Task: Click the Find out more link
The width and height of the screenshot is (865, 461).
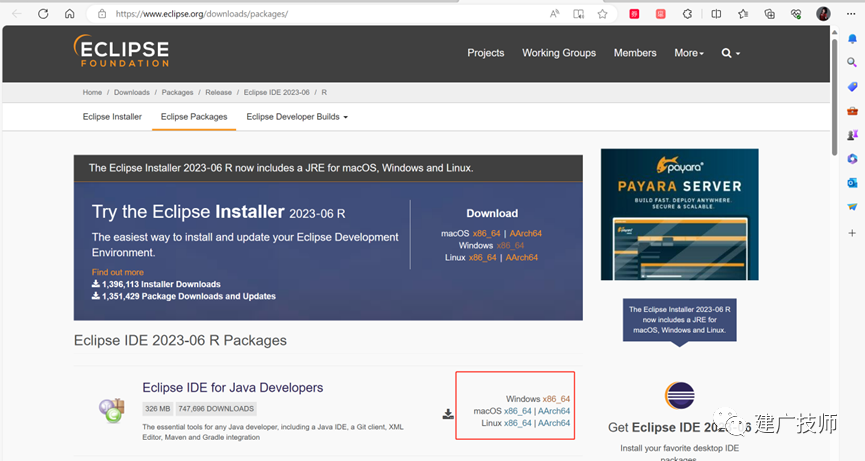Action: click(x=118, y=272)
